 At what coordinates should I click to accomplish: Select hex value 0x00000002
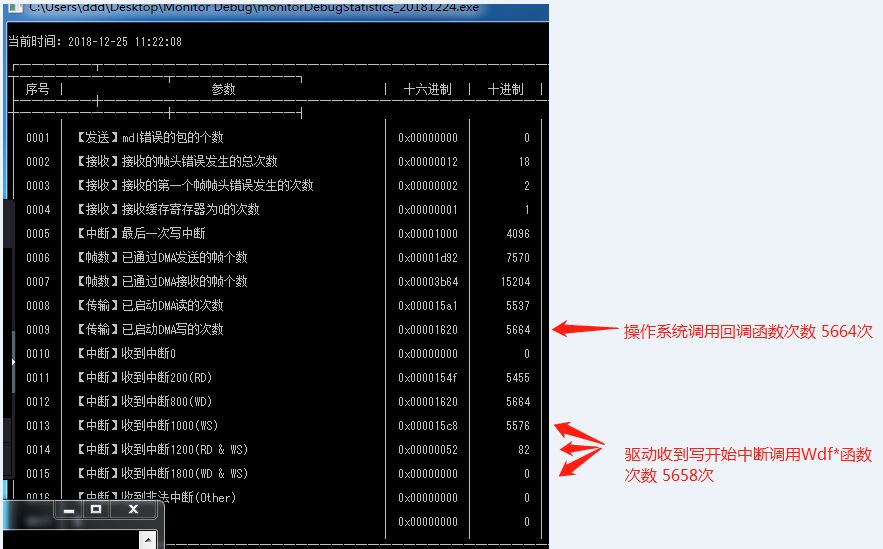428,186
